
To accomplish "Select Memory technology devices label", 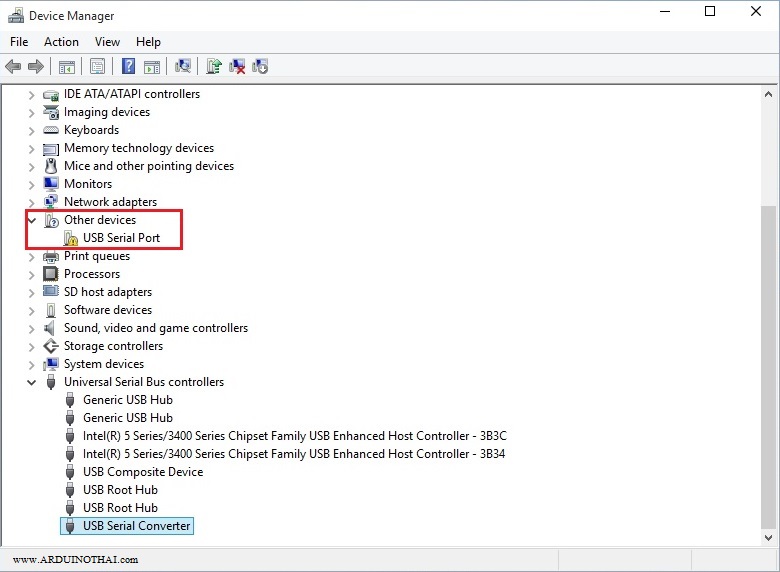I will tap(139, 148).
